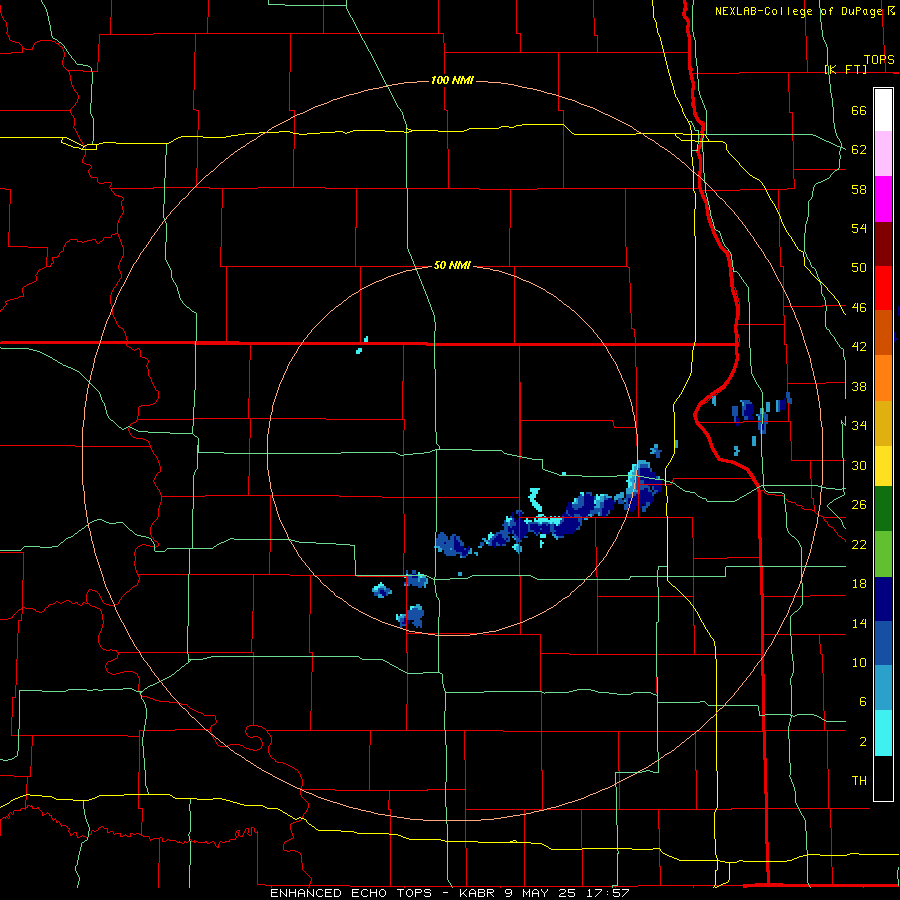Screen dimensions: 900x900
Task: Click the "30" legend value
Action: pyautogui.click(x=859, y=465)
